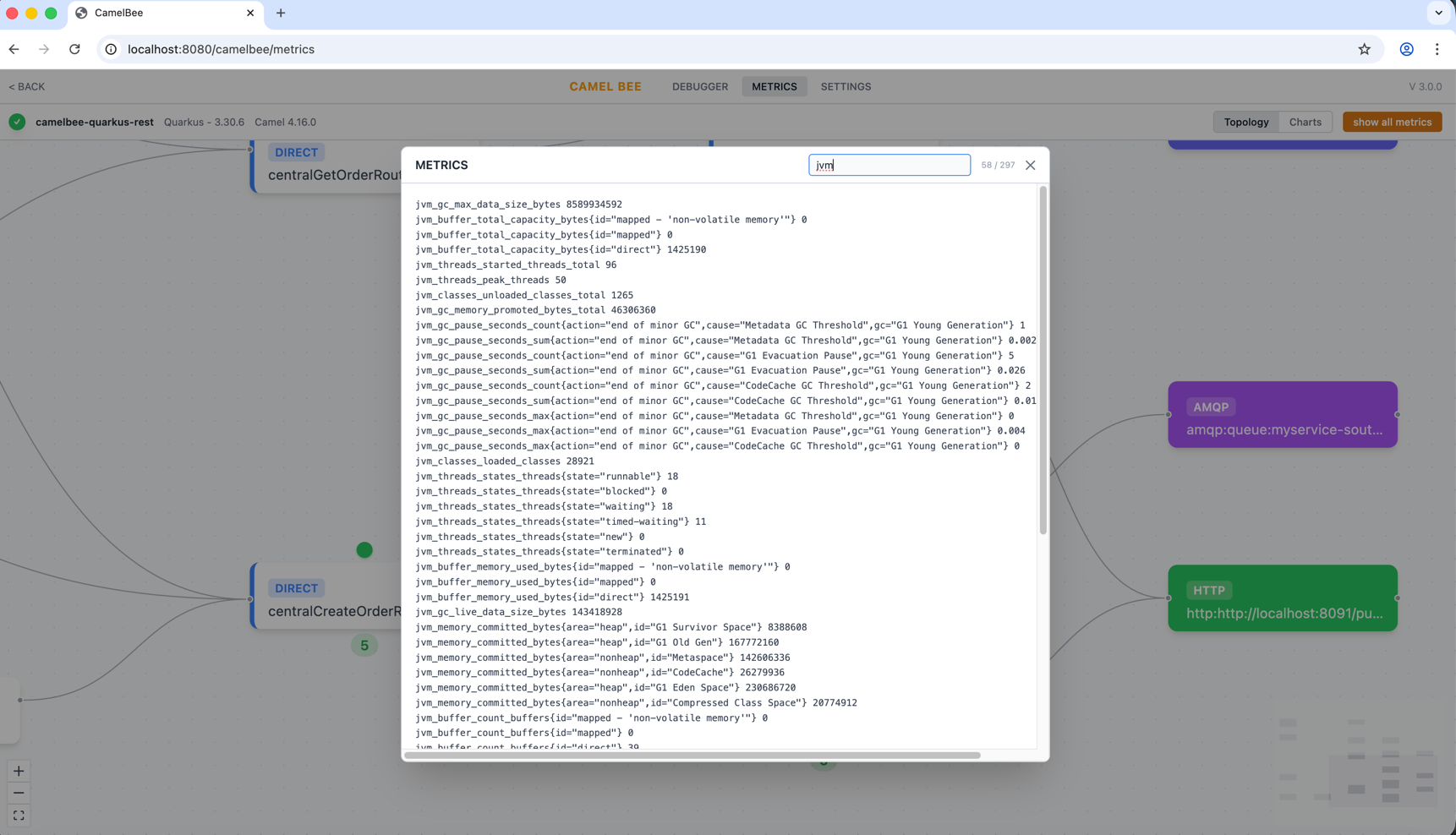Open the browser tab search dropdown
Viewport: 1456px width, 835px height.
pyautogui.click(x=1437, y=13)
